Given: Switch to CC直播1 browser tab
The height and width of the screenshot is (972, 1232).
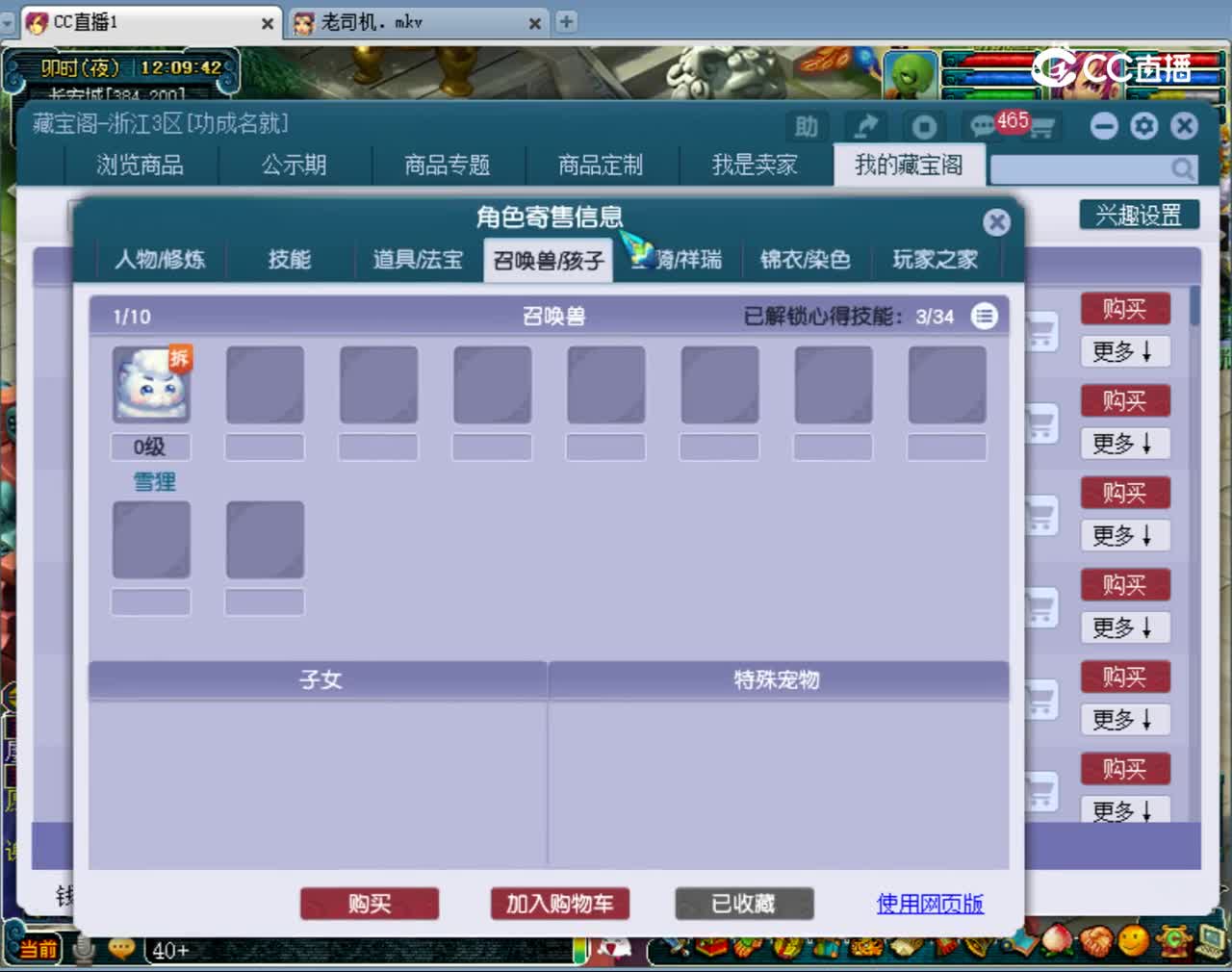Looking at the screenshot, I should click(x=151, y=23).
